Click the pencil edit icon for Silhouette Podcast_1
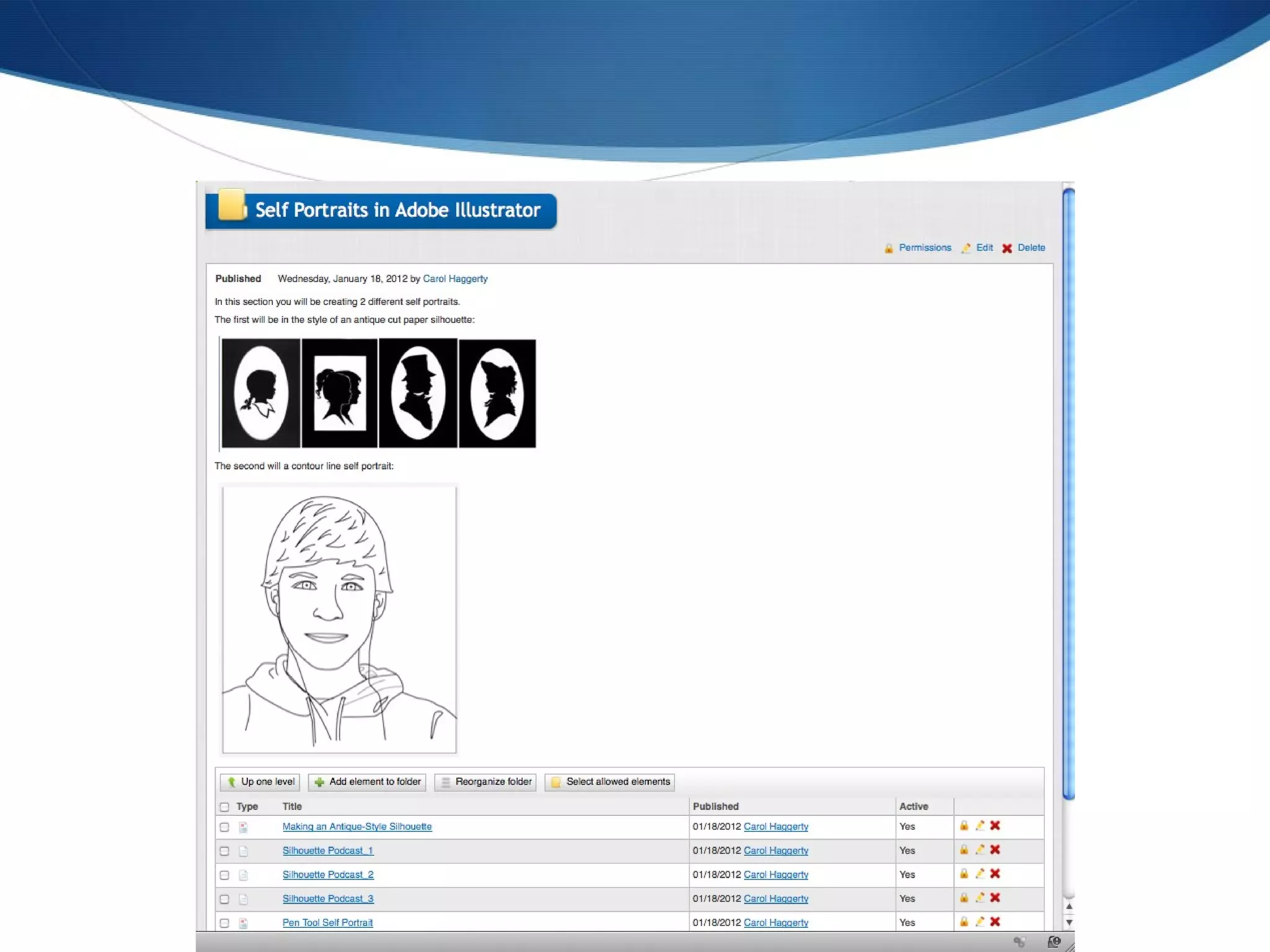The height and width of the screenshot is (952, 1270). click(980, 850)
